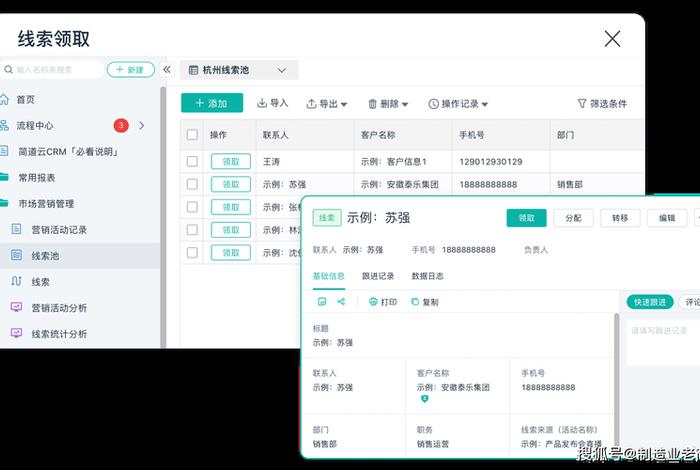Click 复制 copy button

point(425,302)
